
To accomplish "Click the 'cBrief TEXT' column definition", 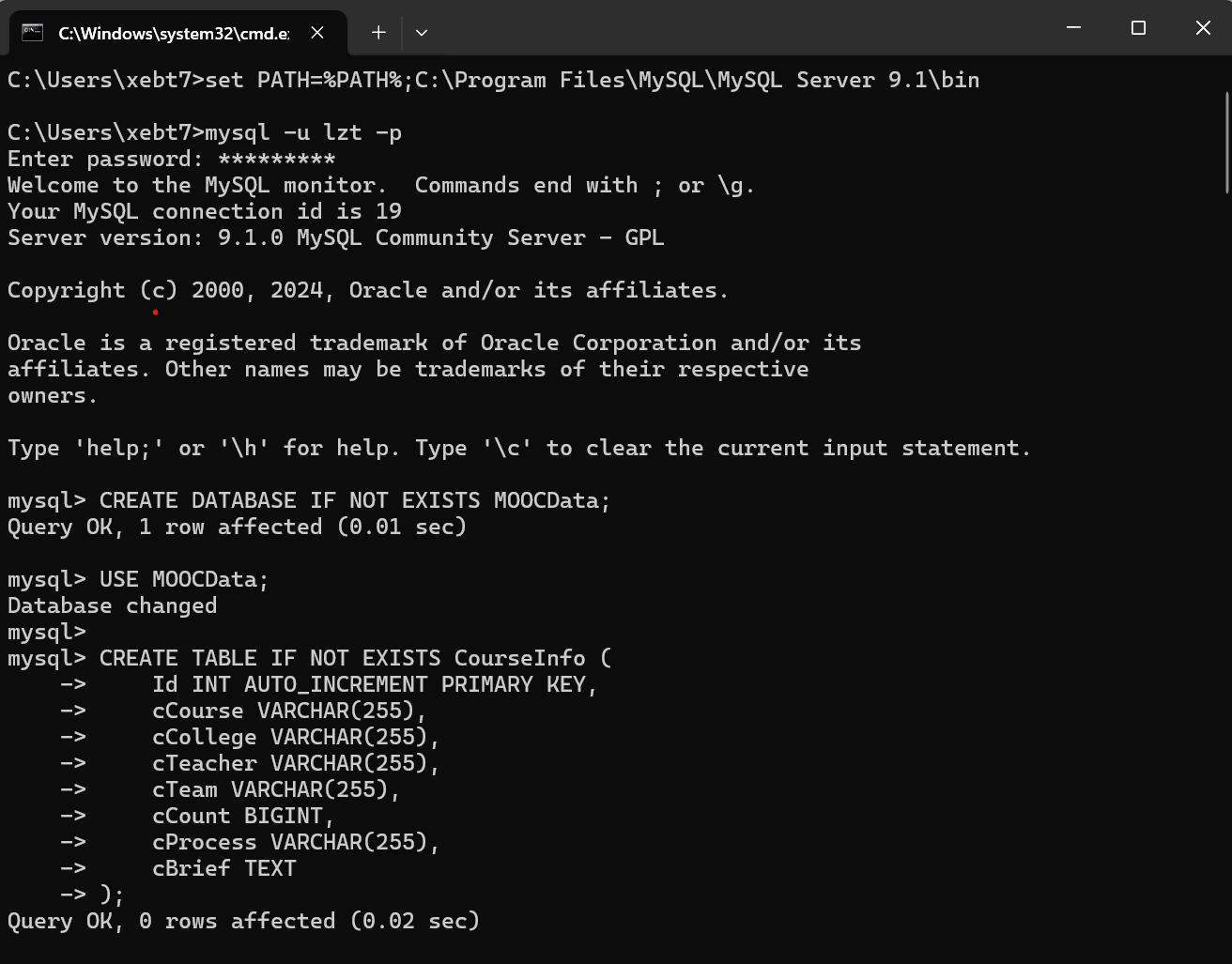I will [x=223, y=868].
